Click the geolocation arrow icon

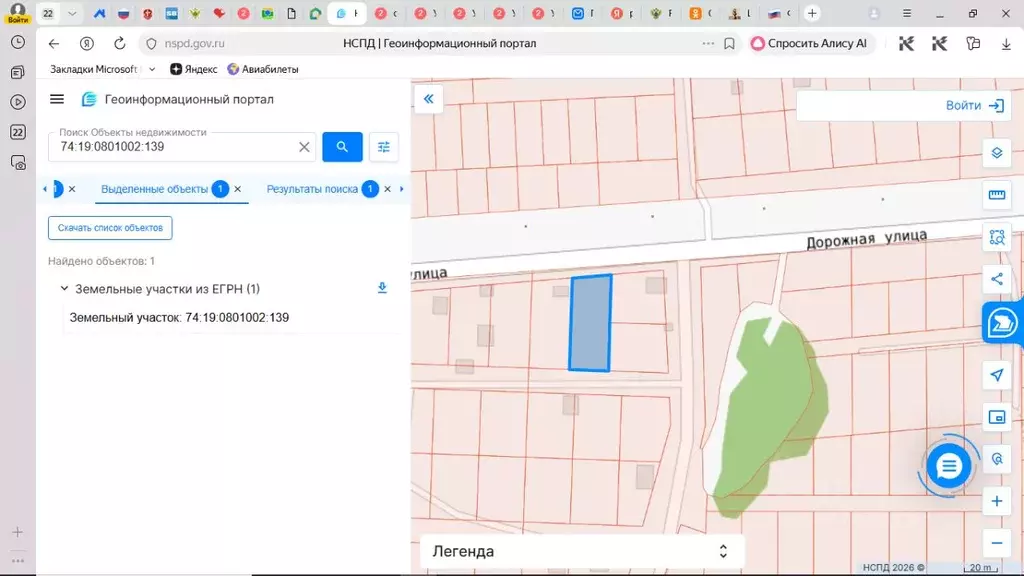point(996,375)
